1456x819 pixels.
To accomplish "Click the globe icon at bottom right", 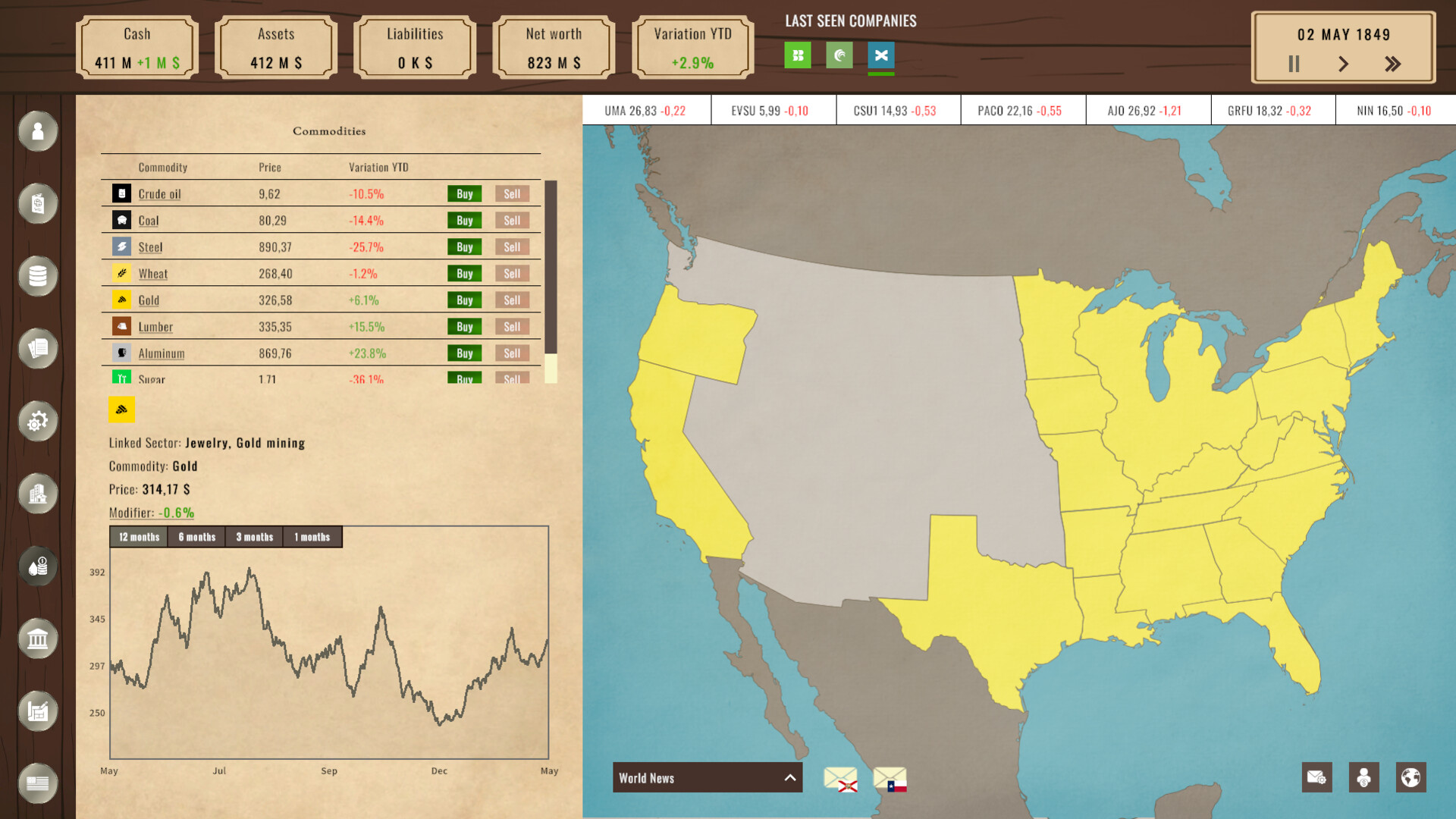I will pyautogui.click(x=1410, y=777).
